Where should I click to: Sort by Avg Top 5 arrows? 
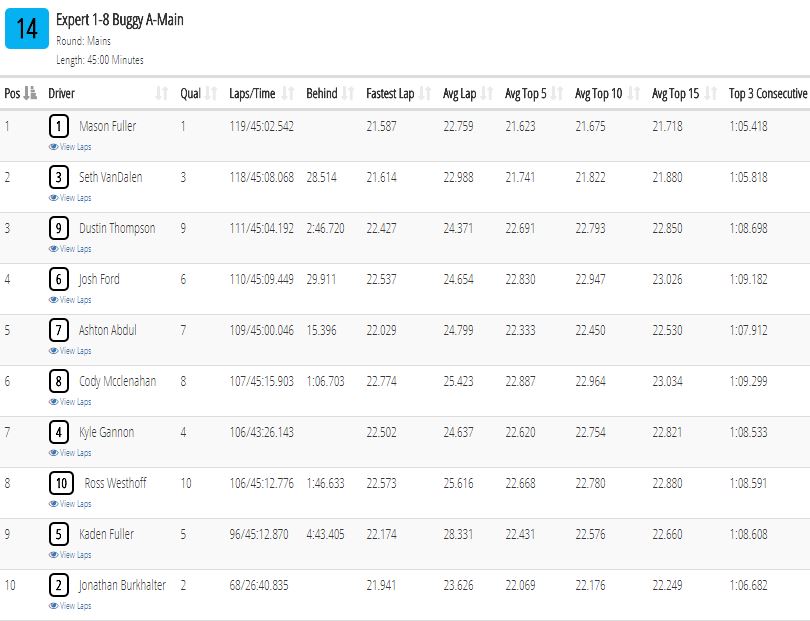(557, 93)
